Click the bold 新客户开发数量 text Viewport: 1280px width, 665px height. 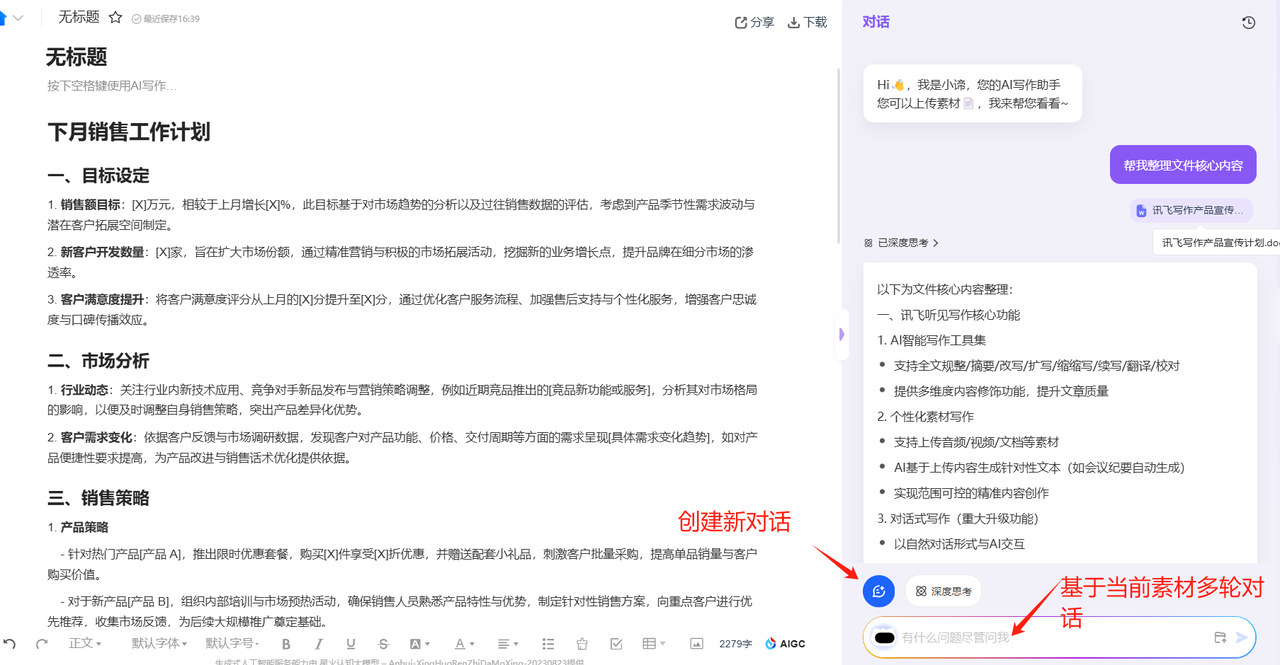pyautogui.click(x=102, y=252)
